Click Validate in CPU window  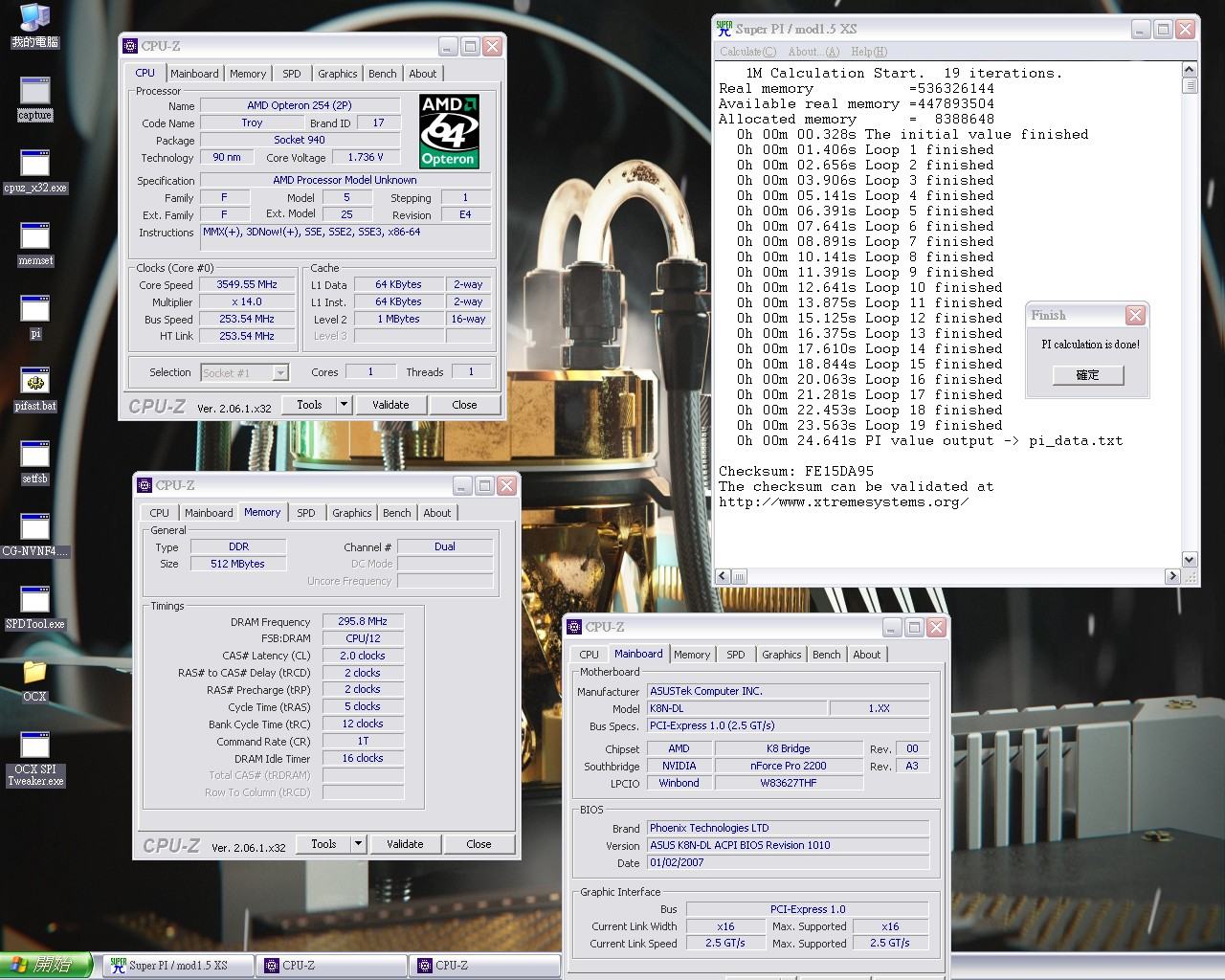coord(390,405)
